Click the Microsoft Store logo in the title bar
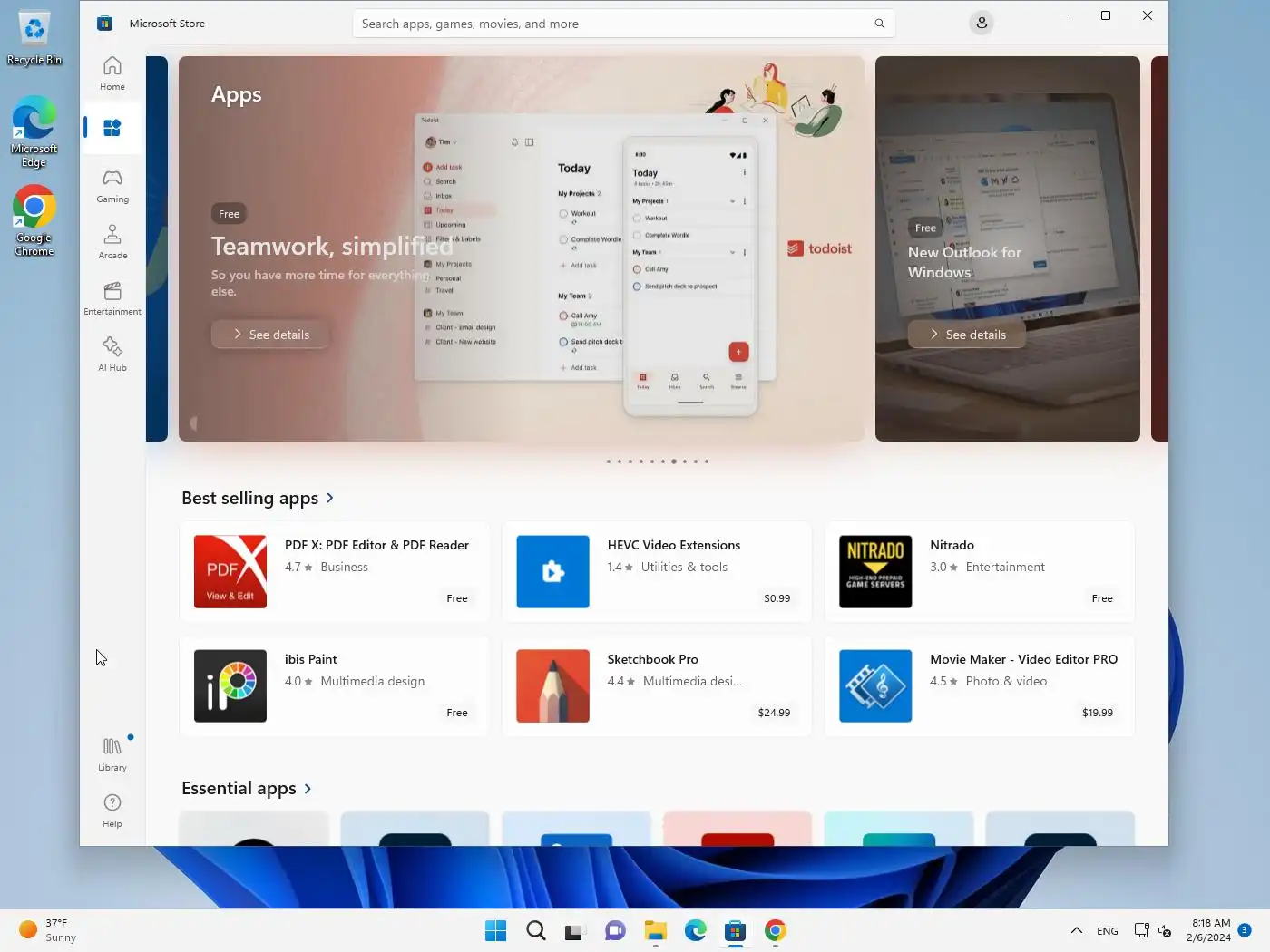 coord(105,24)
